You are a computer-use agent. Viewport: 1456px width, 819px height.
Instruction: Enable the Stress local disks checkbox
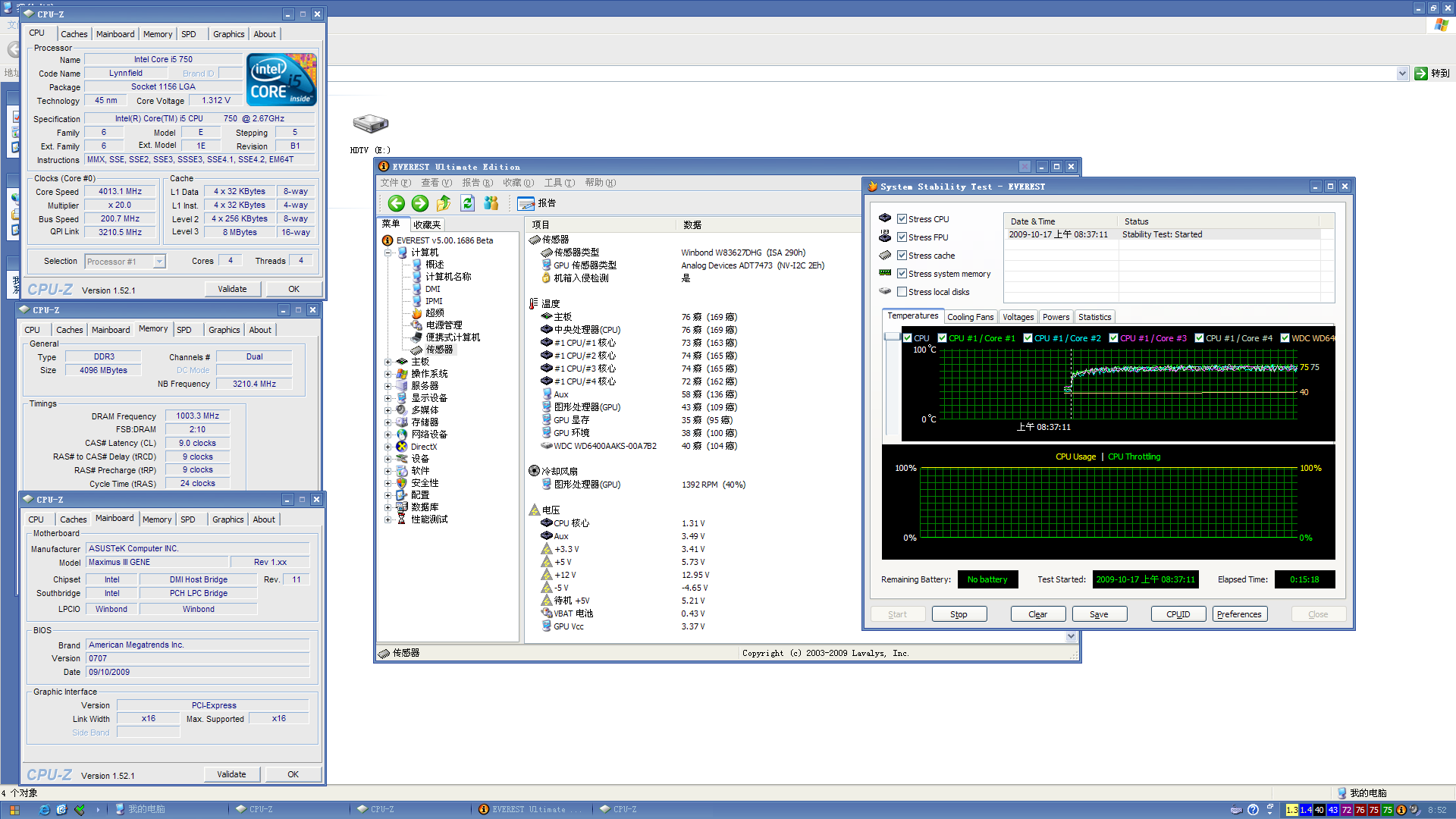pyautogui.click(x=902, y=292)
